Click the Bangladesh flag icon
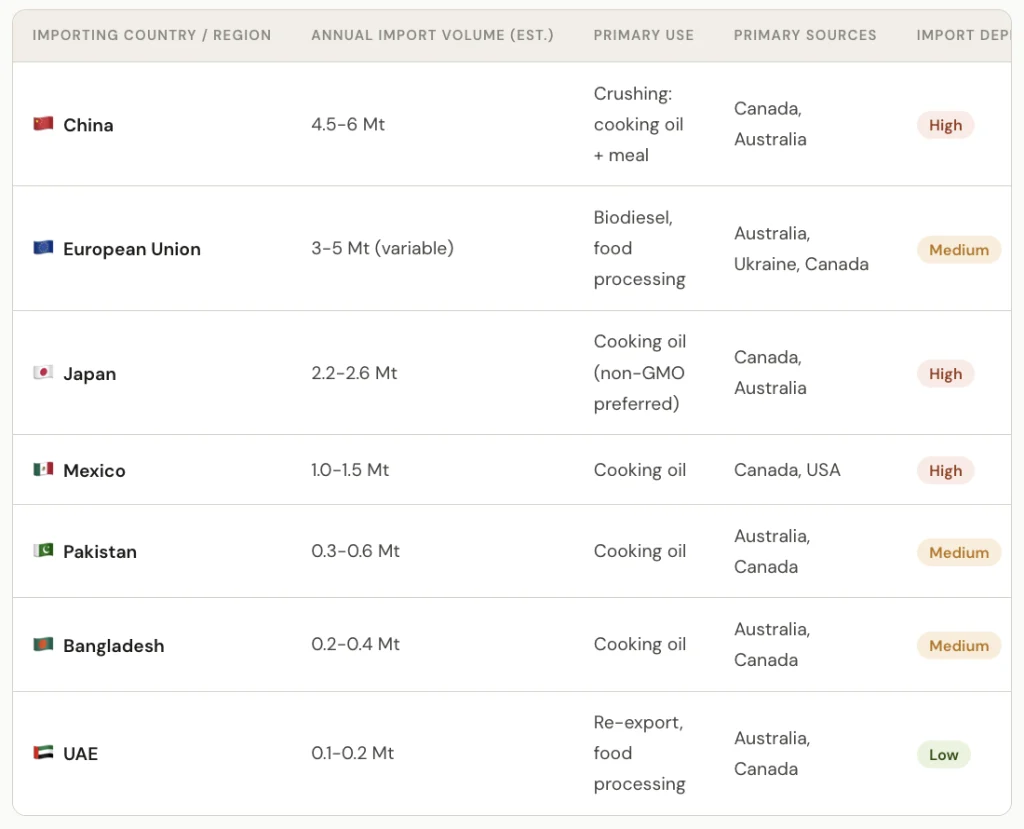The height and width of the screenshot is (829, 1024). tap(43, 644)
